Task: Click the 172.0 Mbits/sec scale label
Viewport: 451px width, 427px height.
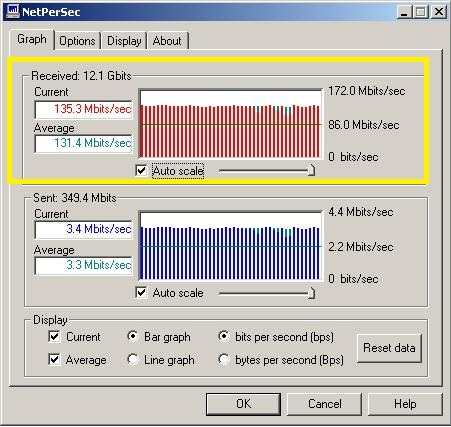Action: 367,91
